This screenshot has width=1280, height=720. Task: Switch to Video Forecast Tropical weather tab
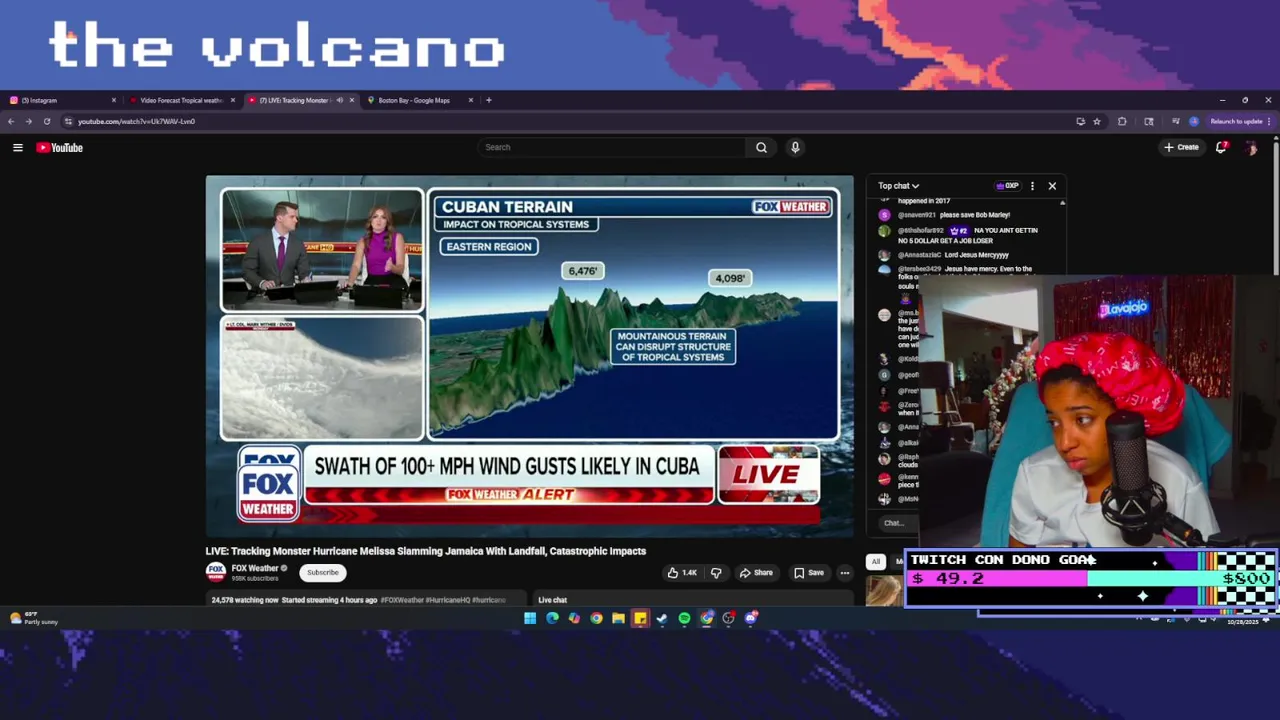180,100
